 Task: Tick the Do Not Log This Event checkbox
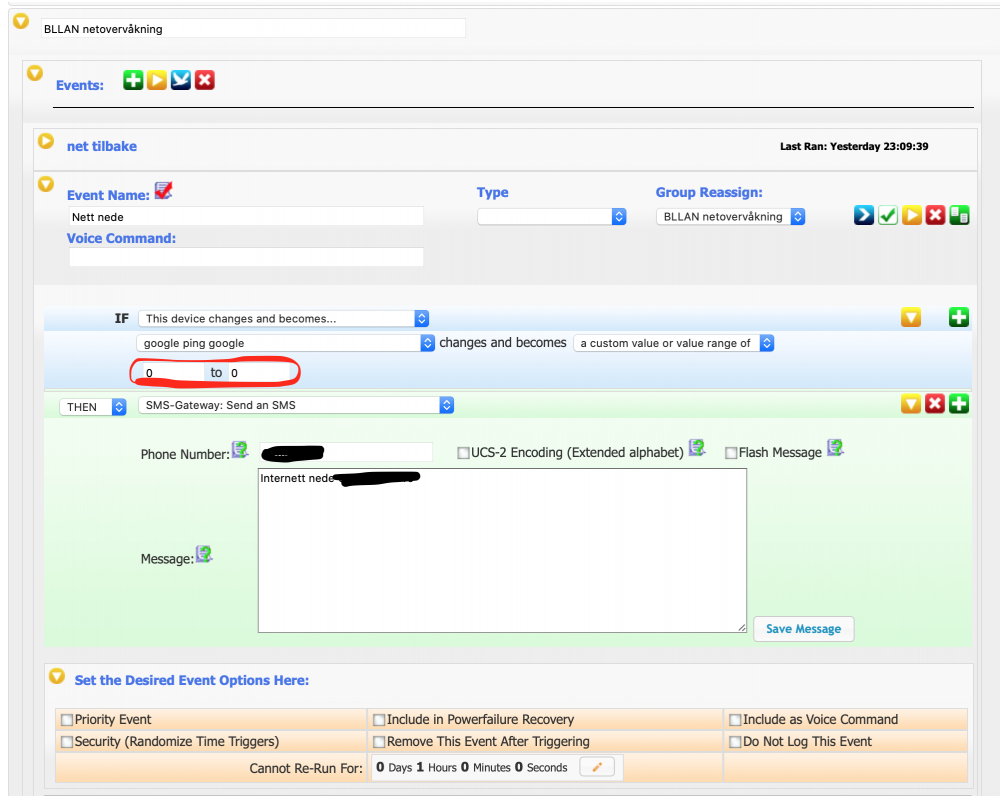[735, 742]
